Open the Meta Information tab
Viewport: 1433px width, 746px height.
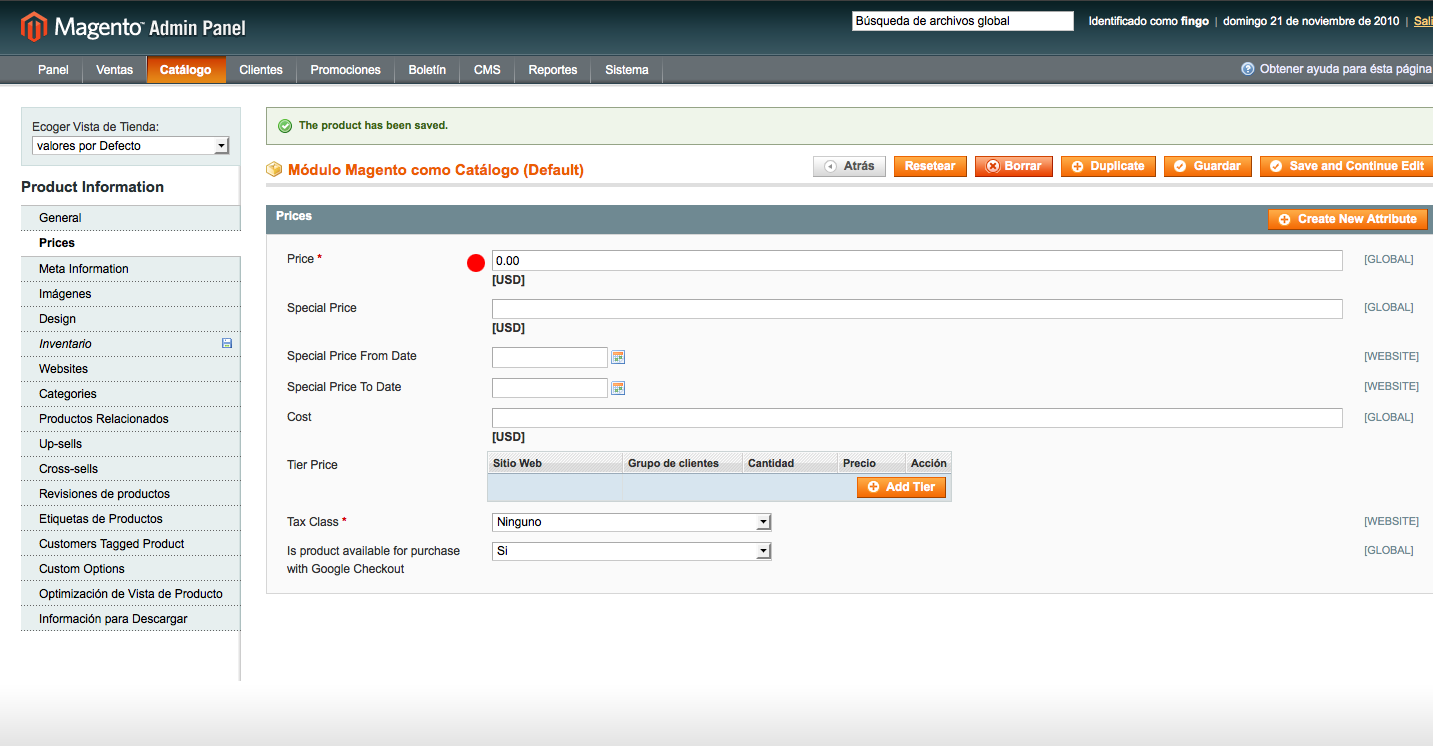[x=131, y=269]
